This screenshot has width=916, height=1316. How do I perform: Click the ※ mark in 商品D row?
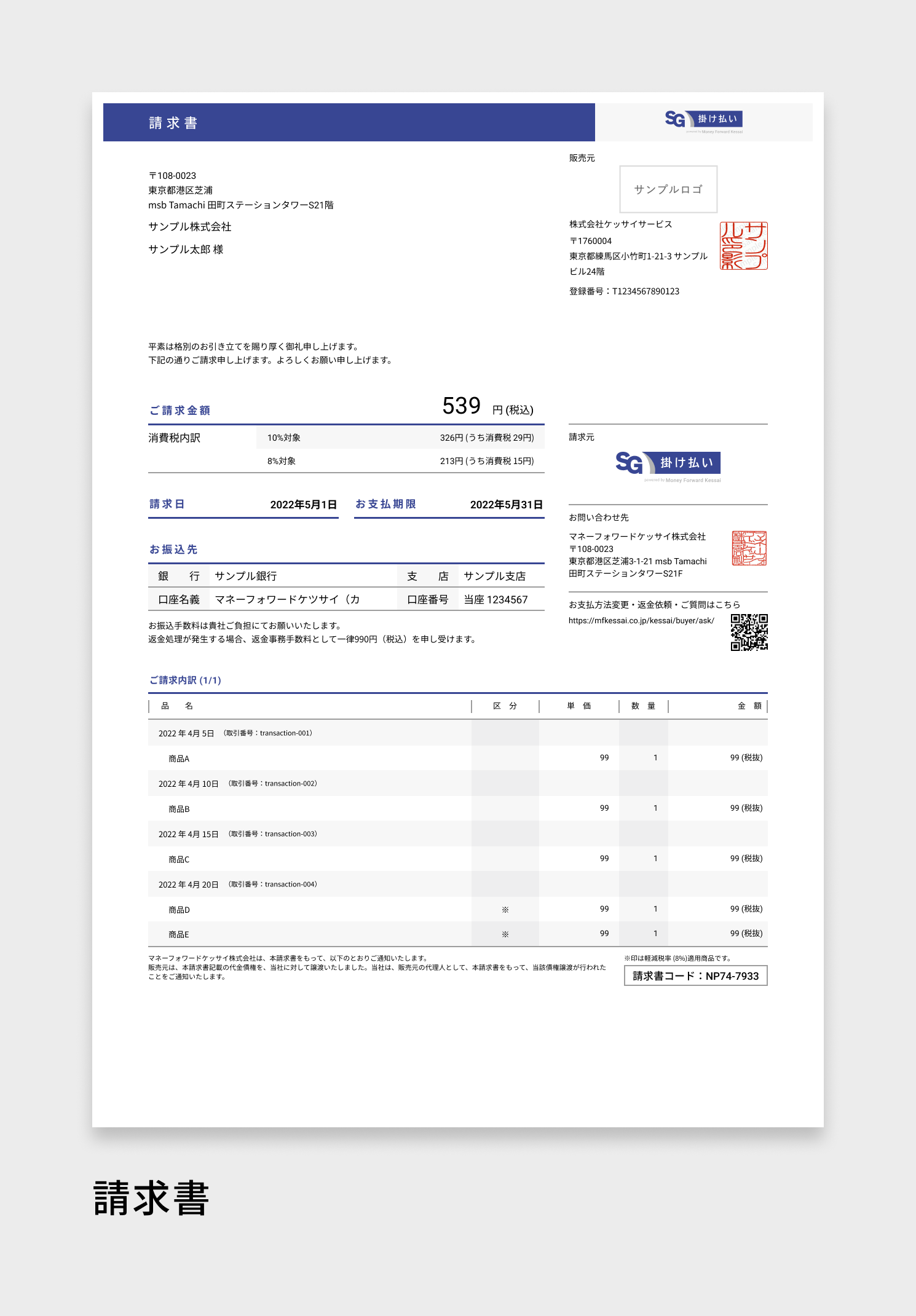click(x=505, y=910)
